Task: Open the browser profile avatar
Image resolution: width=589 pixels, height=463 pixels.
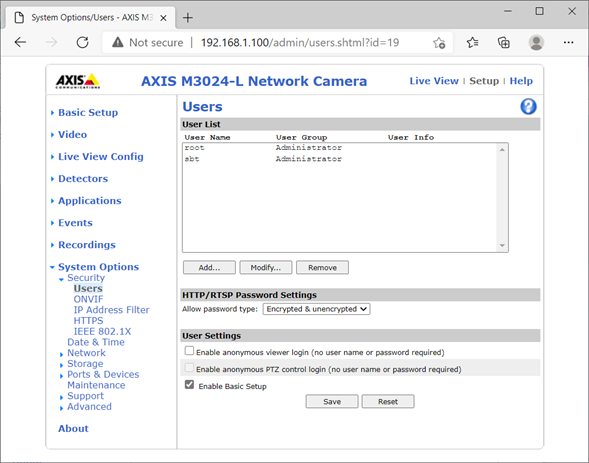Action: click(536, 42)
